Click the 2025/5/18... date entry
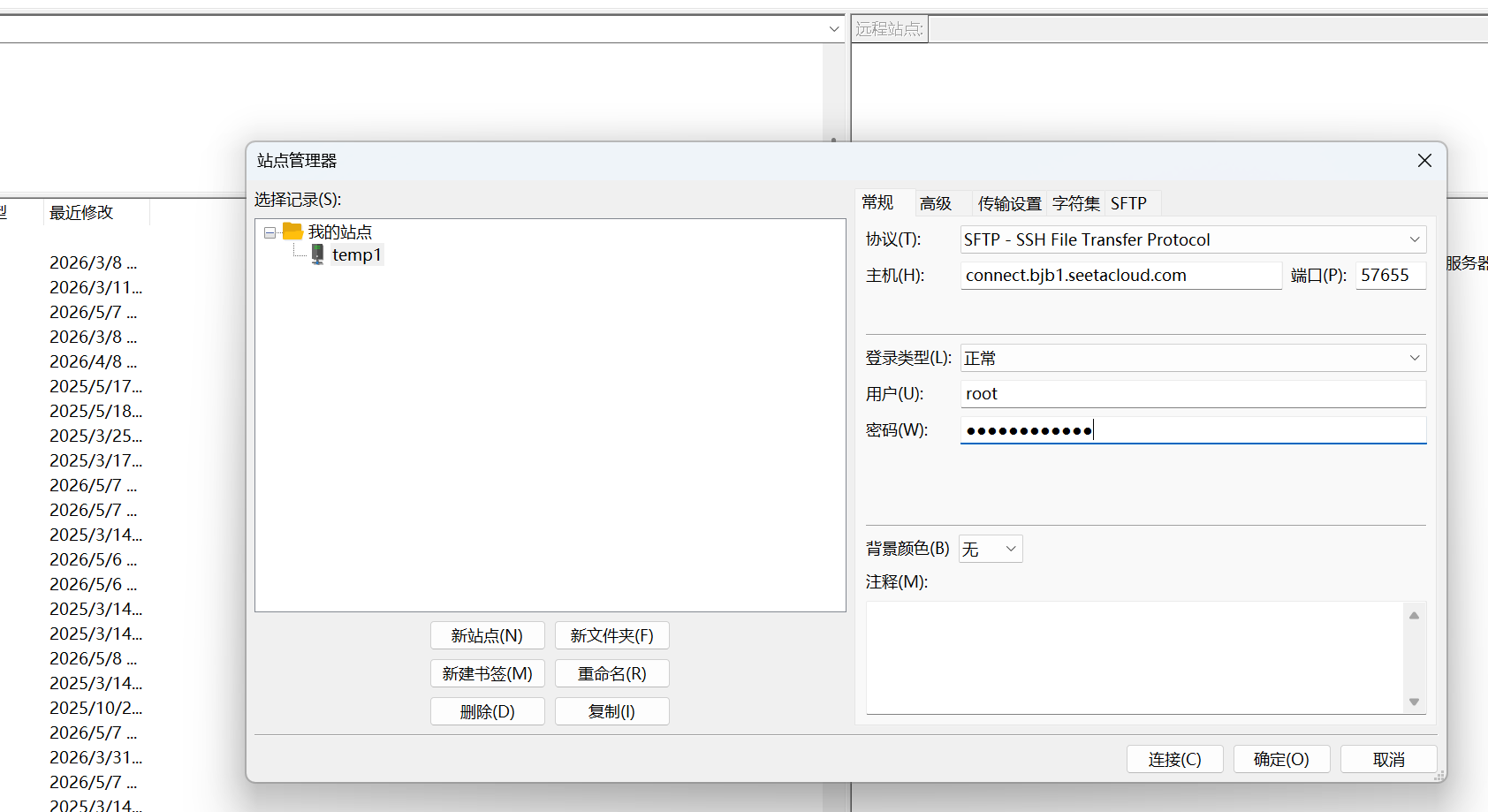The image size is (1488, 812). click(95, 411)
